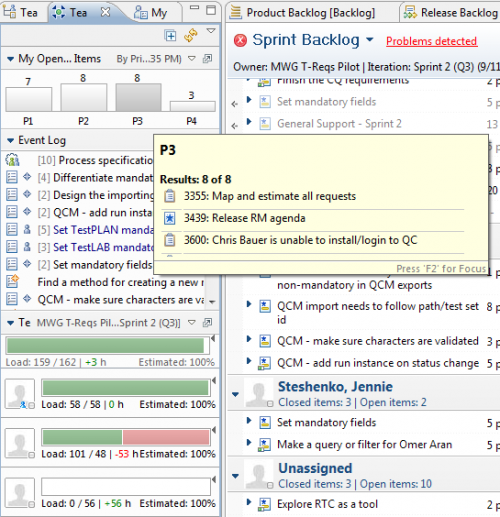Image resolution: width=500 pixels, height=517 pixels.
Task: Open the My Open Items query dropdown
Action: [192, 59]
